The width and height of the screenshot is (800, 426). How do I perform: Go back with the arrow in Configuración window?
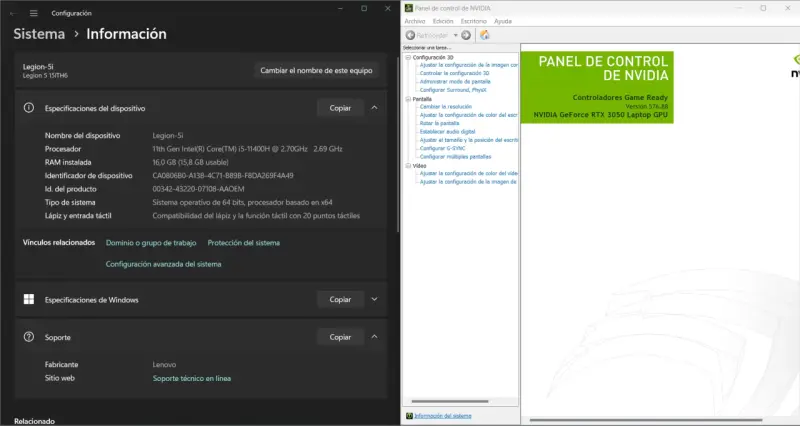[13, 13]
